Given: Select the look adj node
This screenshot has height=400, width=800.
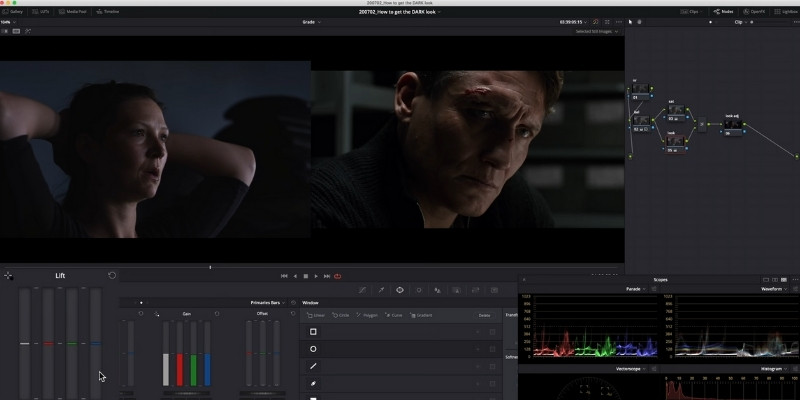Looking at the screenshot, I should coord(733,126).
